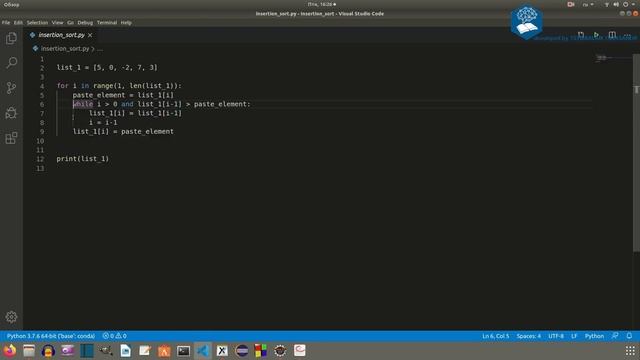Open the Explorer view in the activity bar
This screenshot has width=640, height=360.
point(11,38)
